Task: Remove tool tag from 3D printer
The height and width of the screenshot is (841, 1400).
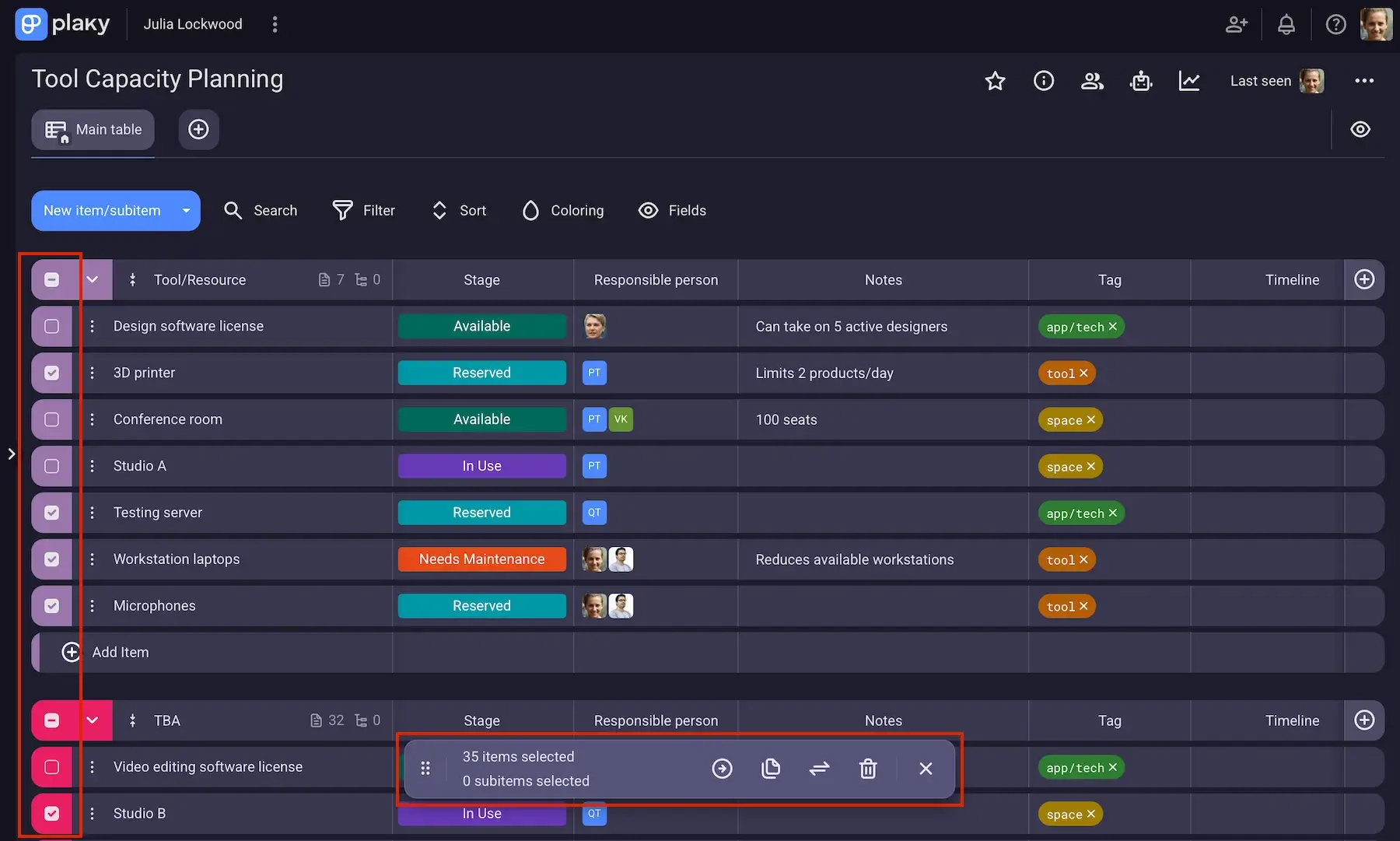Action: 1083,373
